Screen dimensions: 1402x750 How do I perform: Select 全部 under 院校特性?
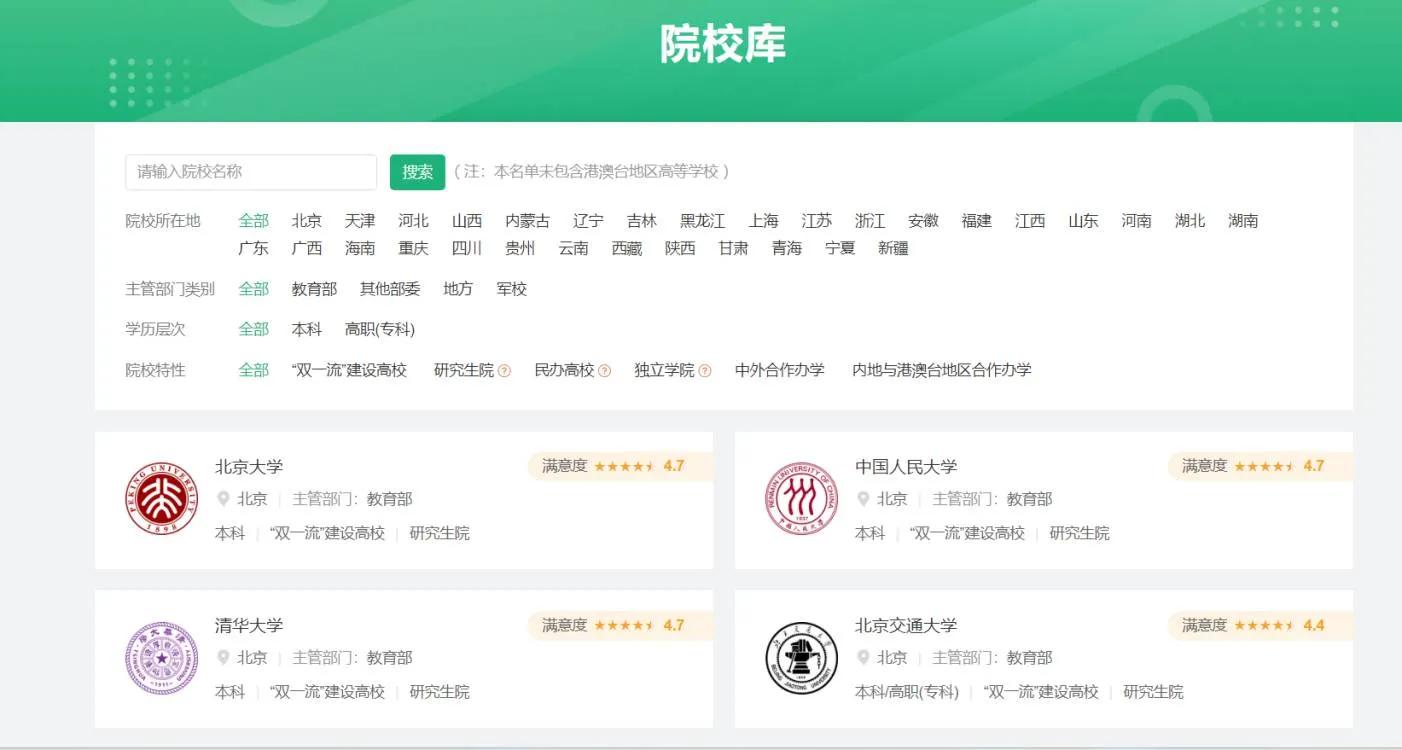[x=253, y=369]
